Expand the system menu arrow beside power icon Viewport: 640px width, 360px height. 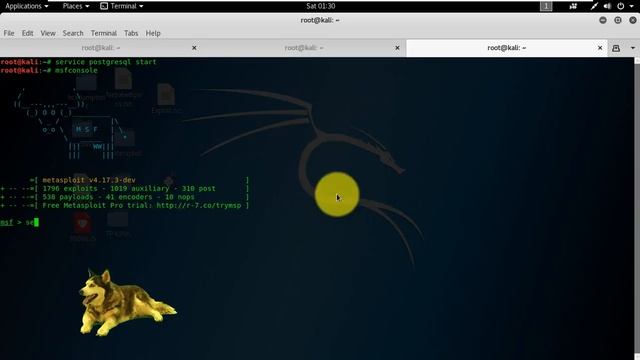click(631, 7)
